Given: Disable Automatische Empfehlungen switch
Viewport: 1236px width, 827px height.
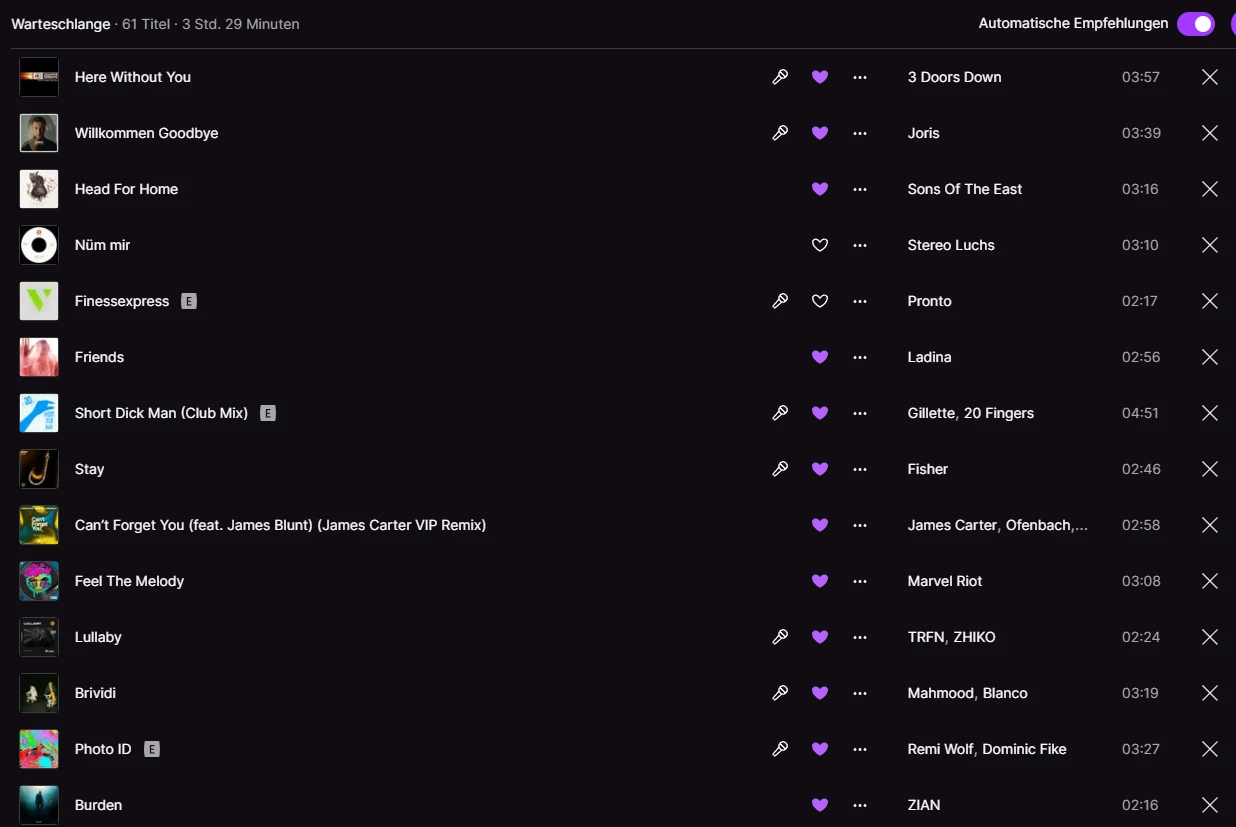Looking at the screenshot, I should point(1195,24).
